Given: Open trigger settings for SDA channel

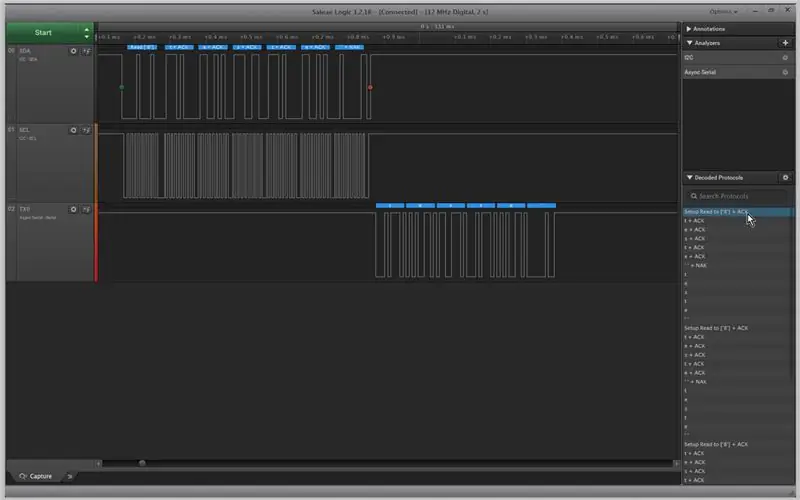Looking at the screenshot, I should coord(86,51).
